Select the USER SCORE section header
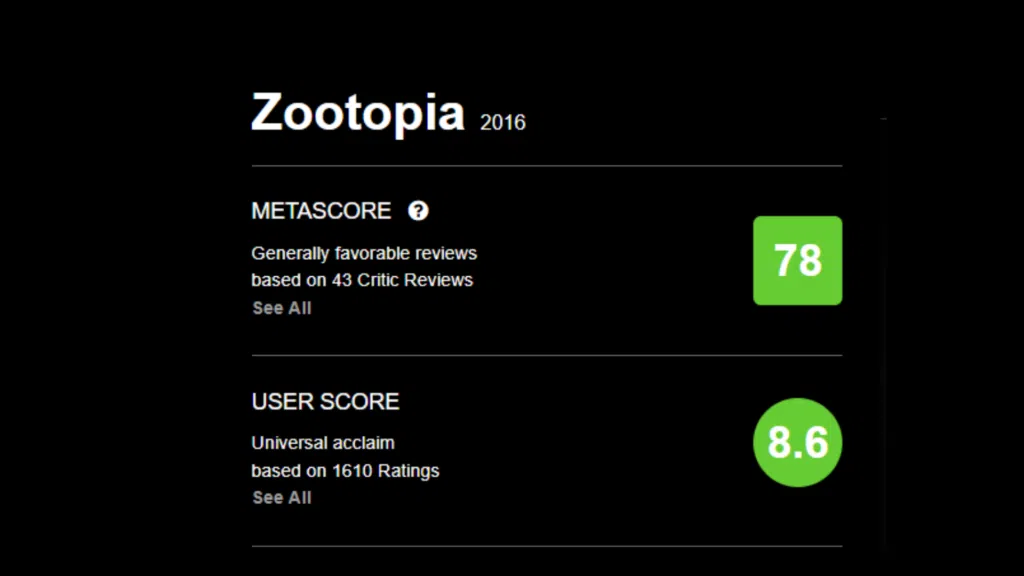The width and height of the screenshot is (1024, 576). [325, 401]
